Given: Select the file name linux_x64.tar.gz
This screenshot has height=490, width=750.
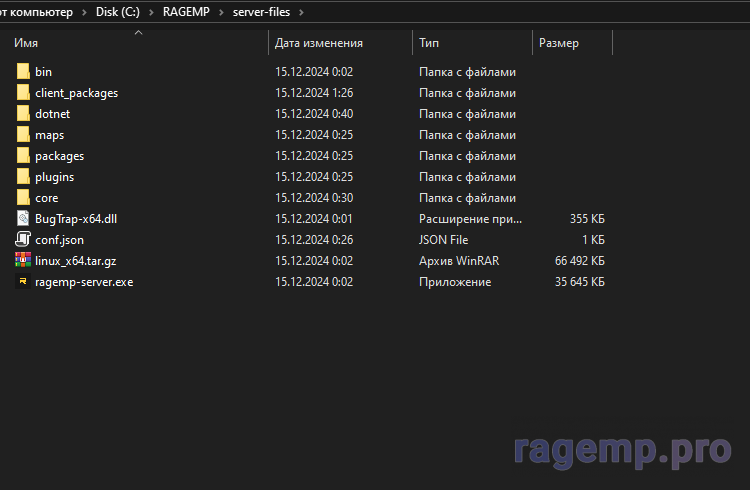Looking at the screenshot, I should pyautogui.click(x=76, y=261).
